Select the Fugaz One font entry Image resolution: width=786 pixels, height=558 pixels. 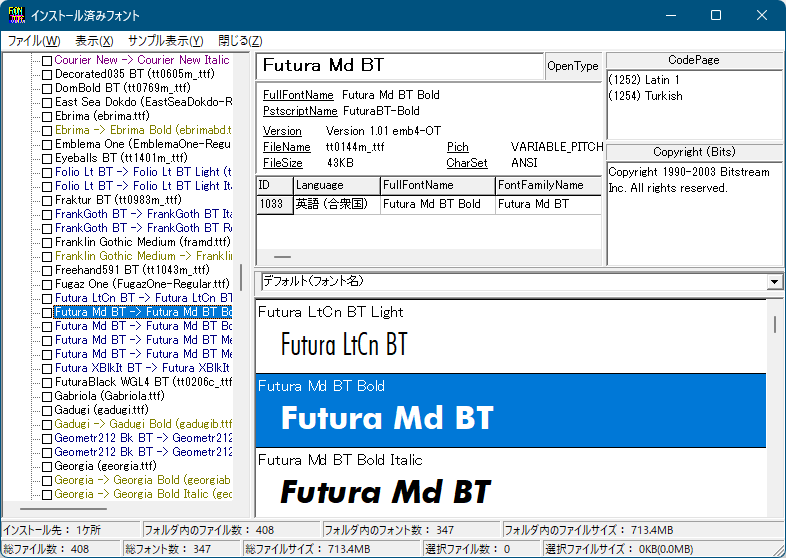point(130,284)
